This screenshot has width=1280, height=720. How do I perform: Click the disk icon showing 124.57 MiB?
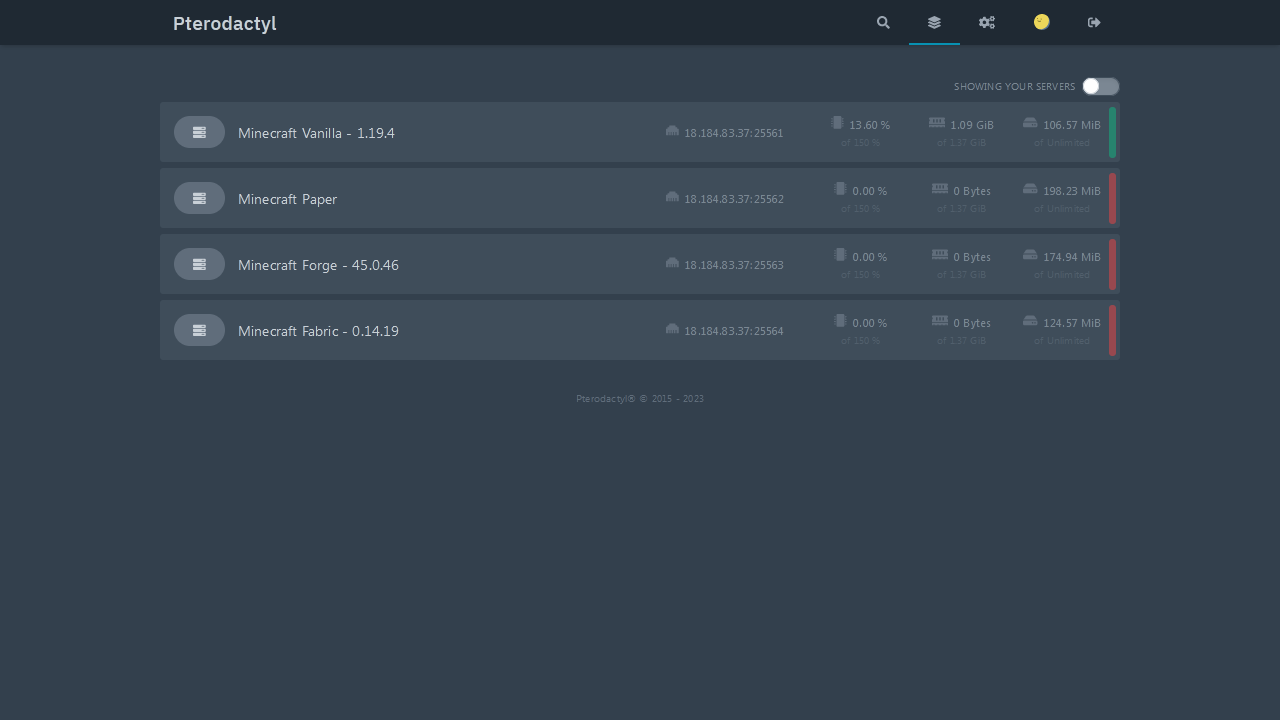1030,320
